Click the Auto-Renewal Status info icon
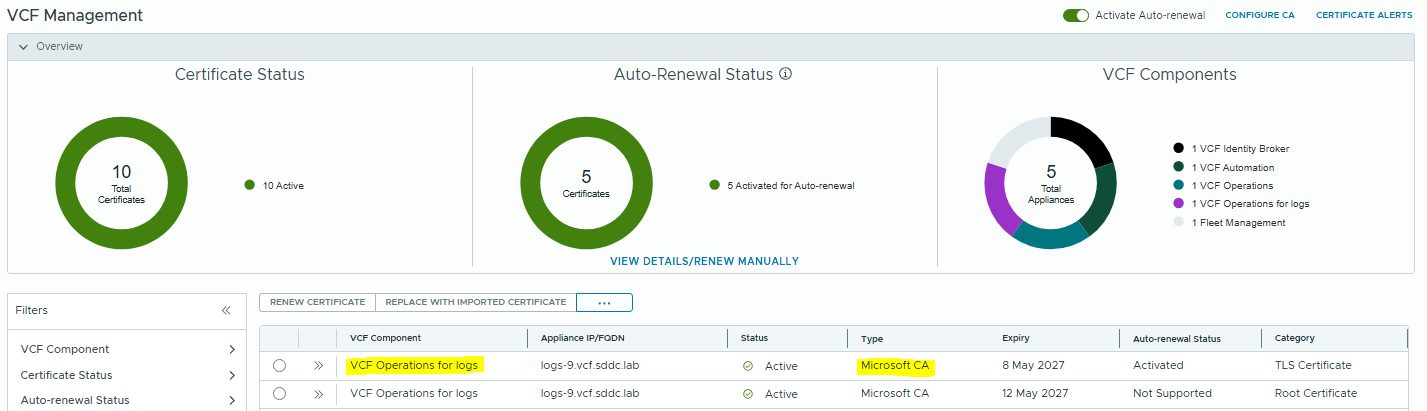Viewport: 1427px width, 411px height. (x=785, y=74)
